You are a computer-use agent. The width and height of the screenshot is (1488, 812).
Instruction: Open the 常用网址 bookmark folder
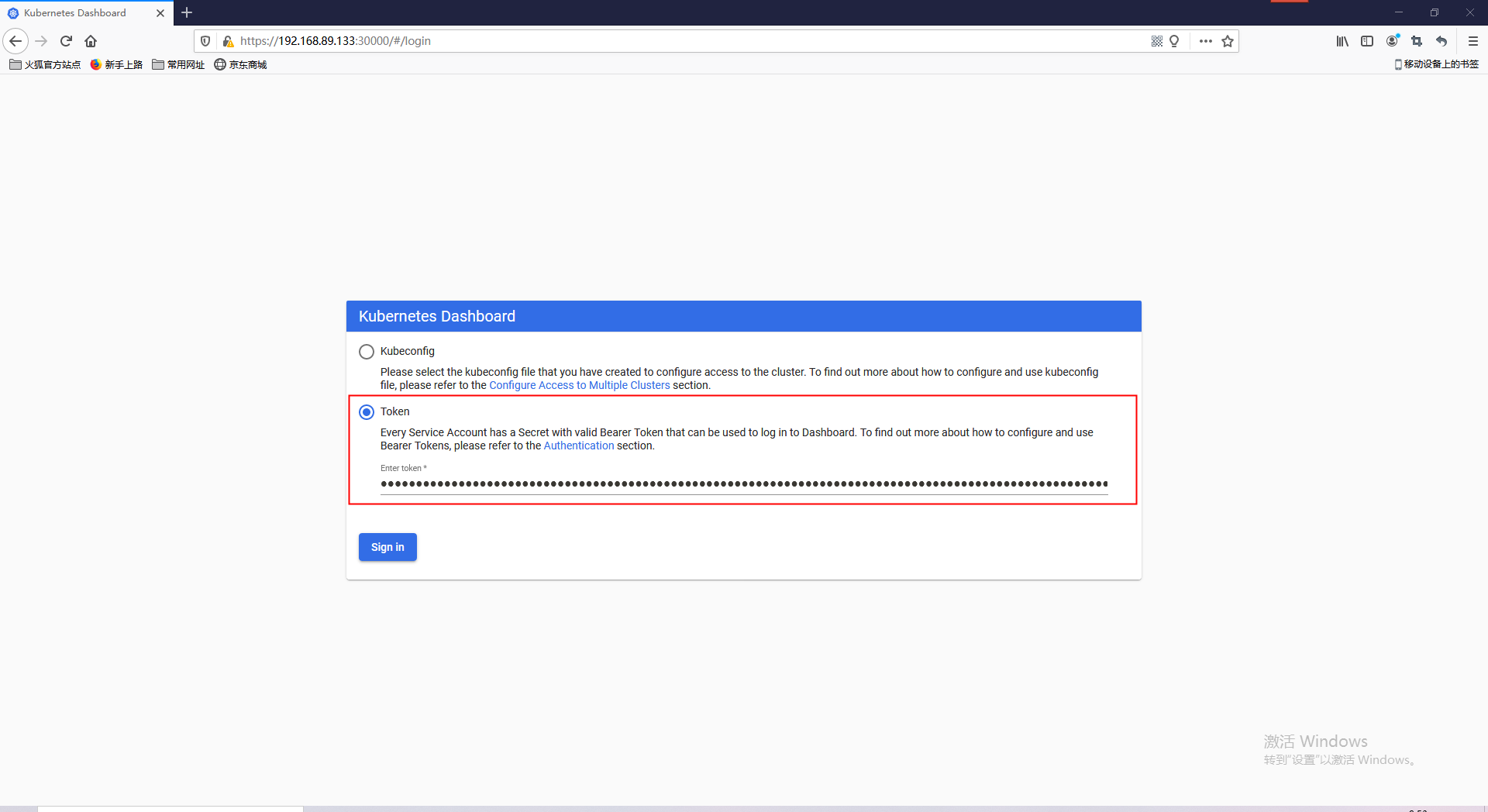click(x=178, y=64)
